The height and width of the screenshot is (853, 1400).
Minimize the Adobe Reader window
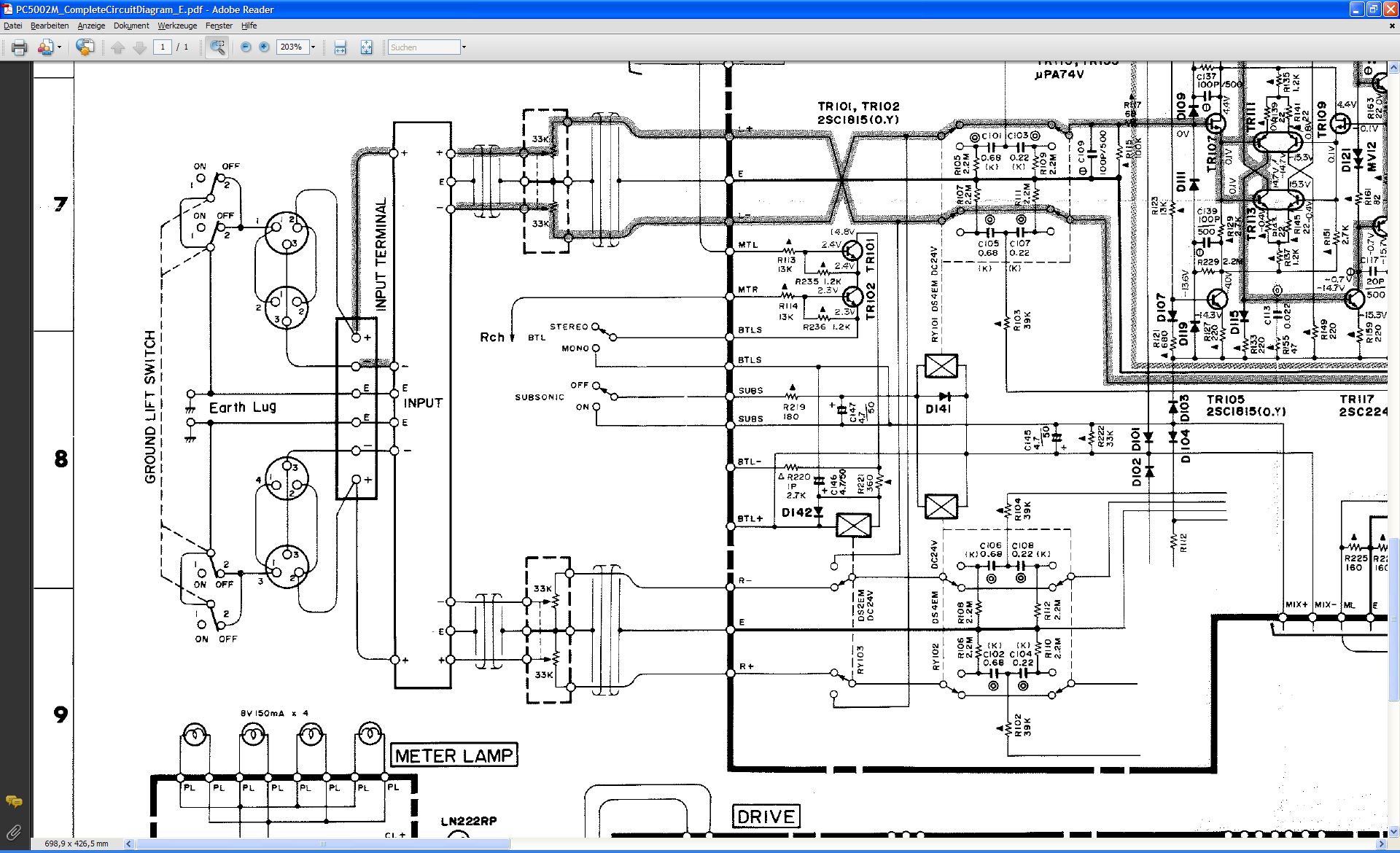1357,9
